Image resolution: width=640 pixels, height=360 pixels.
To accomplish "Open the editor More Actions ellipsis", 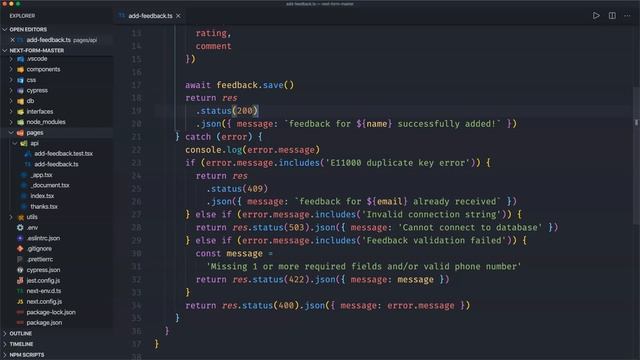I will [627, 16].
